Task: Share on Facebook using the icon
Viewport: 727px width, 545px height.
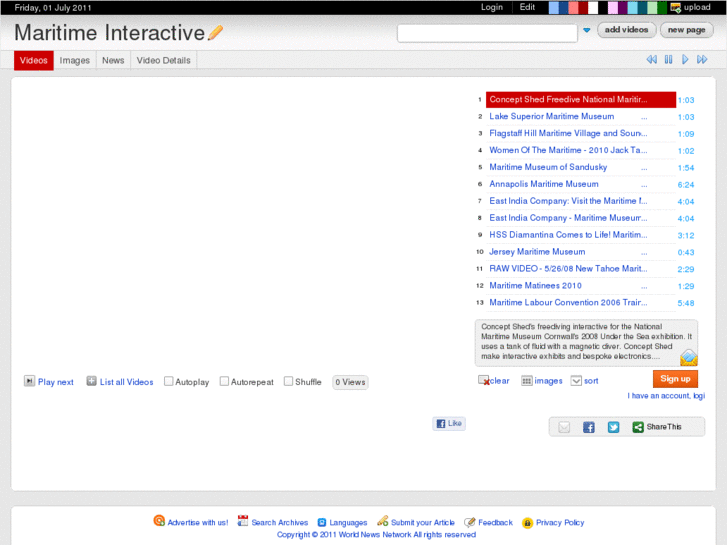Action: click(x=589, y=427)
